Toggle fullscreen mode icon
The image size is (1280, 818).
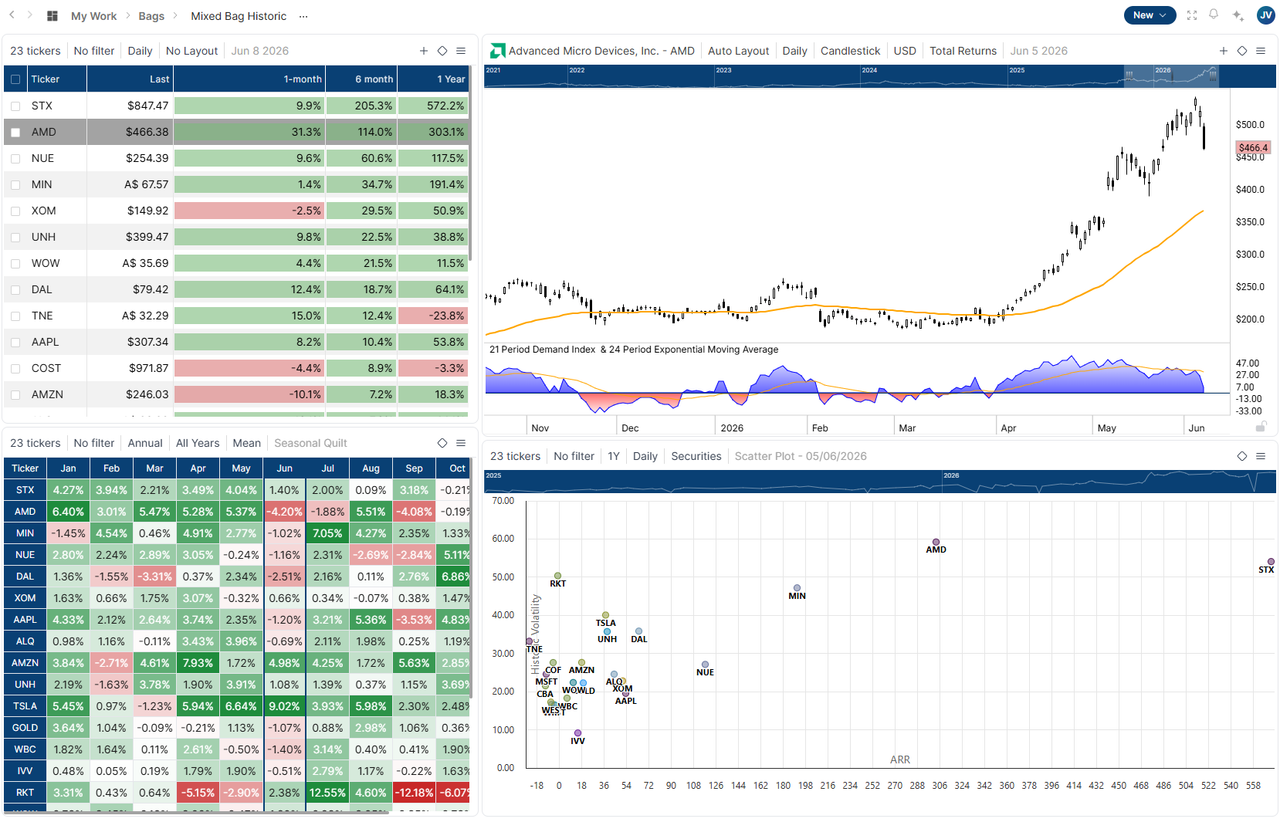pyautogui.click(x=1191, y=15)
